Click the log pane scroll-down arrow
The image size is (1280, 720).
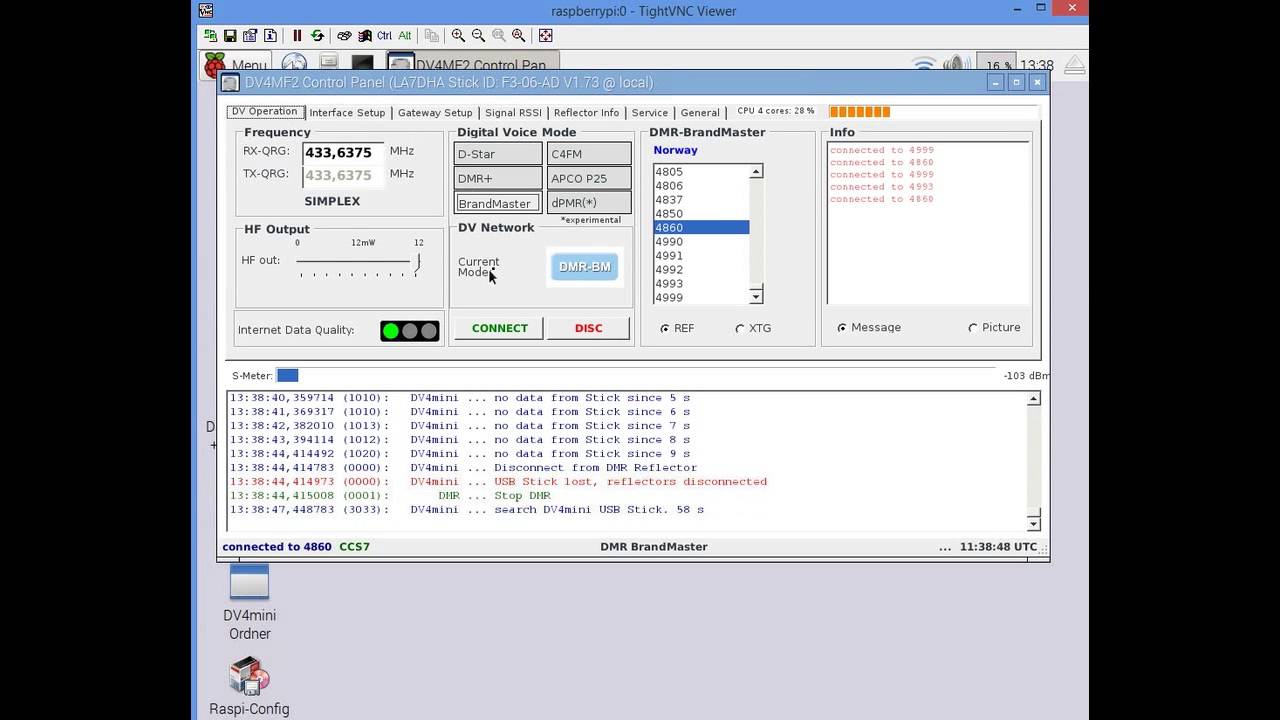1034,523
